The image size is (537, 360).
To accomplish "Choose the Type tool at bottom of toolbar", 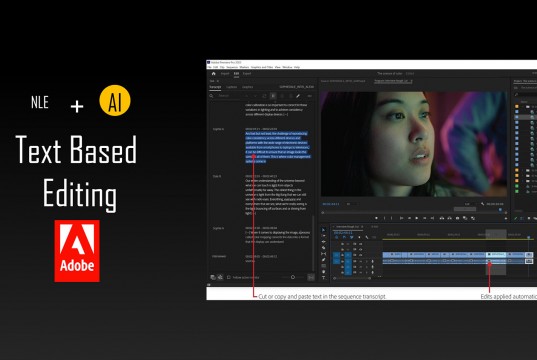I will pyautogui.click(x=323, y=278).
